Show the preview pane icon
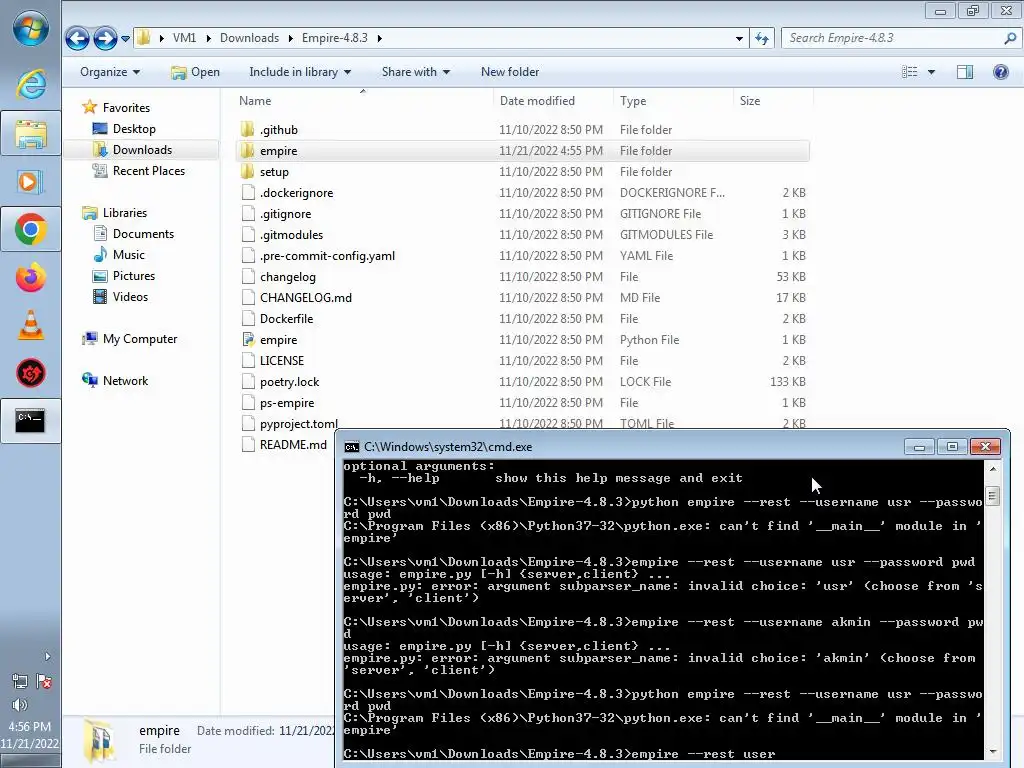 pos(965,72)
